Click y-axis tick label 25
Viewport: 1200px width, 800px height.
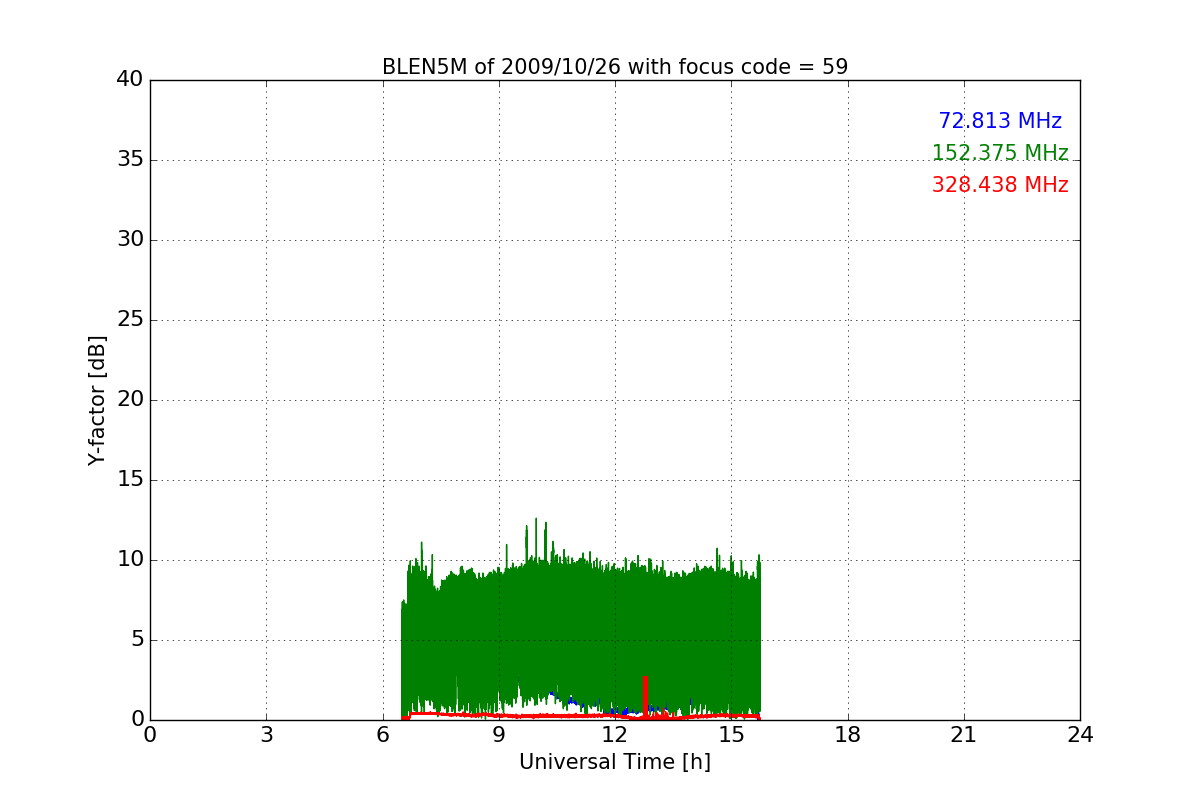point(130,320)
